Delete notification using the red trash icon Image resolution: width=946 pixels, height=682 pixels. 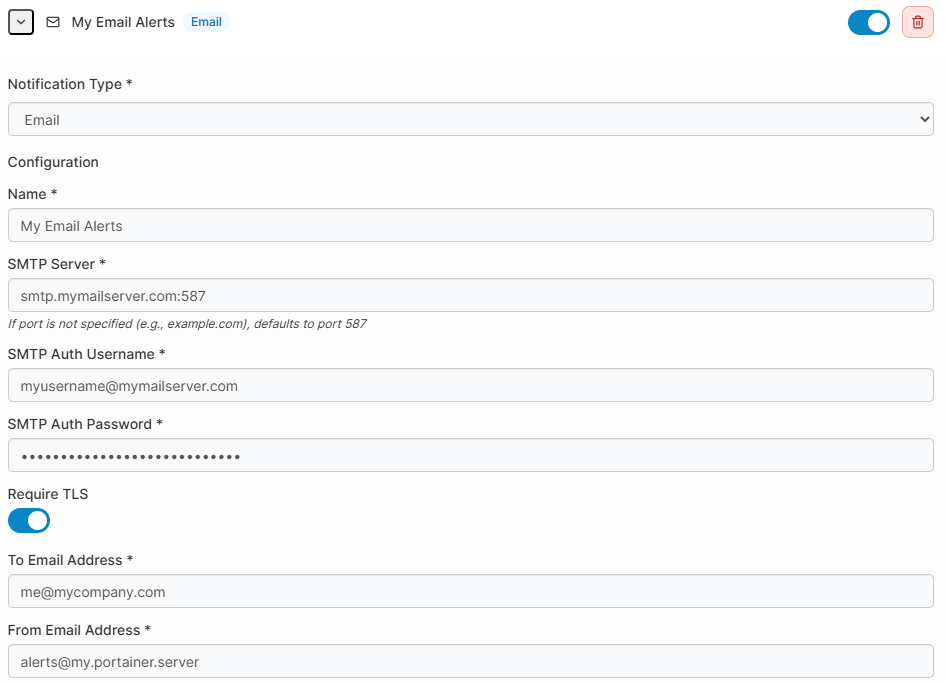917,22
